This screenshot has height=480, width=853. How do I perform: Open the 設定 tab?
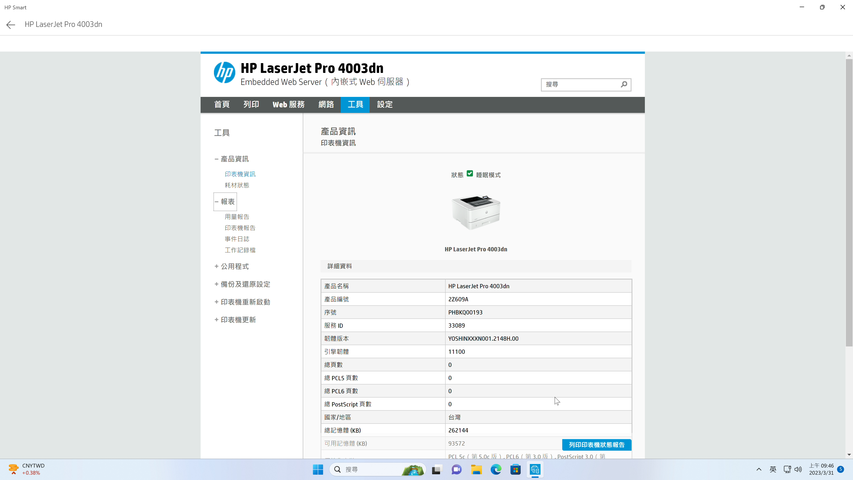coord(385,104)
